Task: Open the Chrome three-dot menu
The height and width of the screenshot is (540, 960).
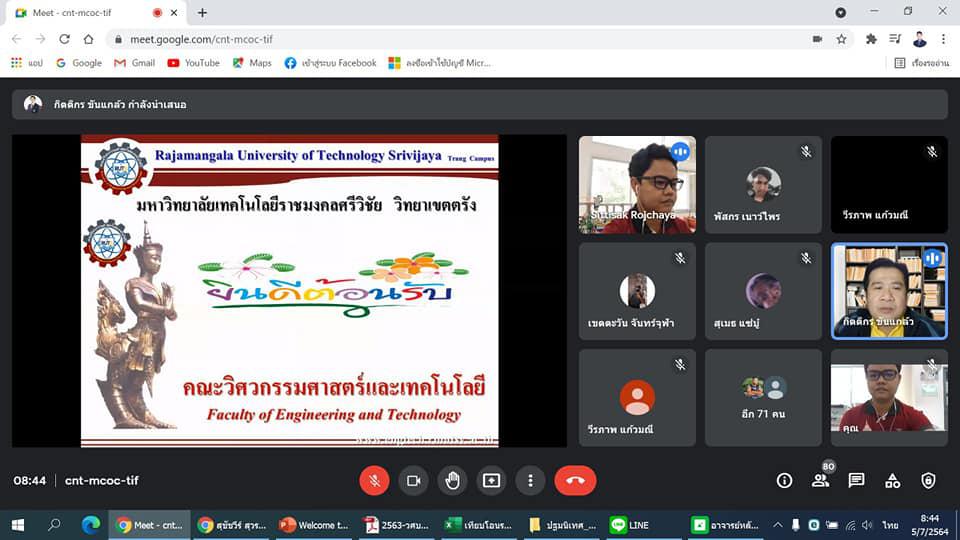Action: pyautogui.click(x=943, y=39)
